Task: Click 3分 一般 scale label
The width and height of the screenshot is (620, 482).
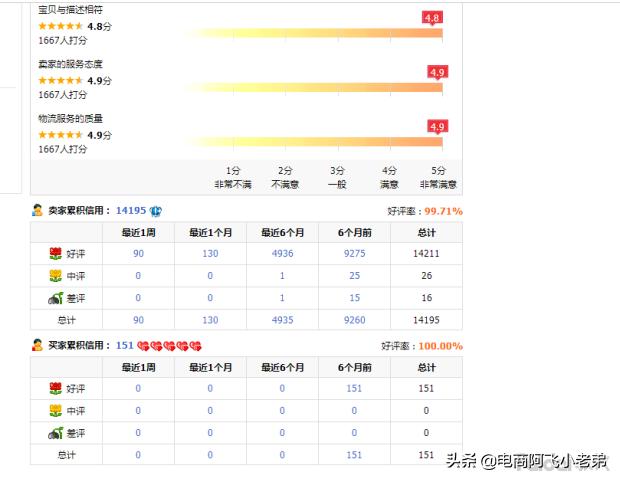Action: [337, 178]
